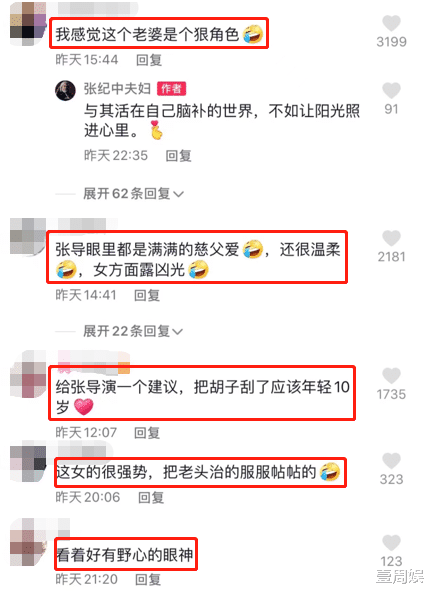Expand the 22 replies thread
The image size is (432, 595).
click(x=133, y=331)
